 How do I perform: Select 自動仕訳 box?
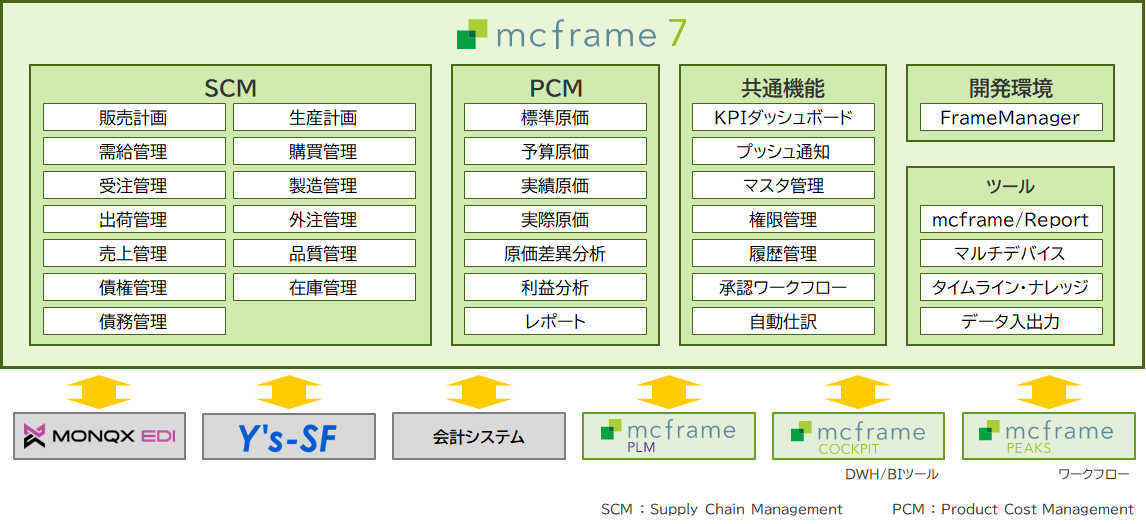pyautogui.click(x=783, y=321)
